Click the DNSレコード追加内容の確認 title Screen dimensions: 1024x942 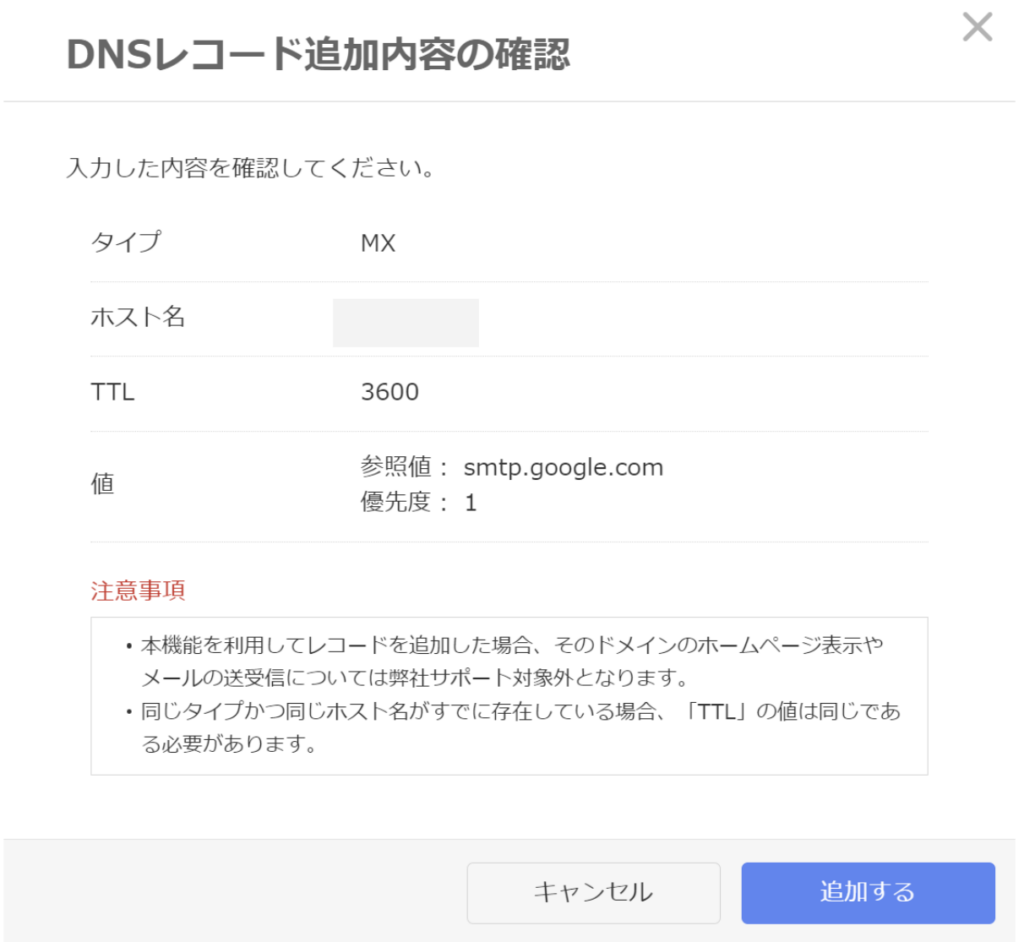point(318,55)
